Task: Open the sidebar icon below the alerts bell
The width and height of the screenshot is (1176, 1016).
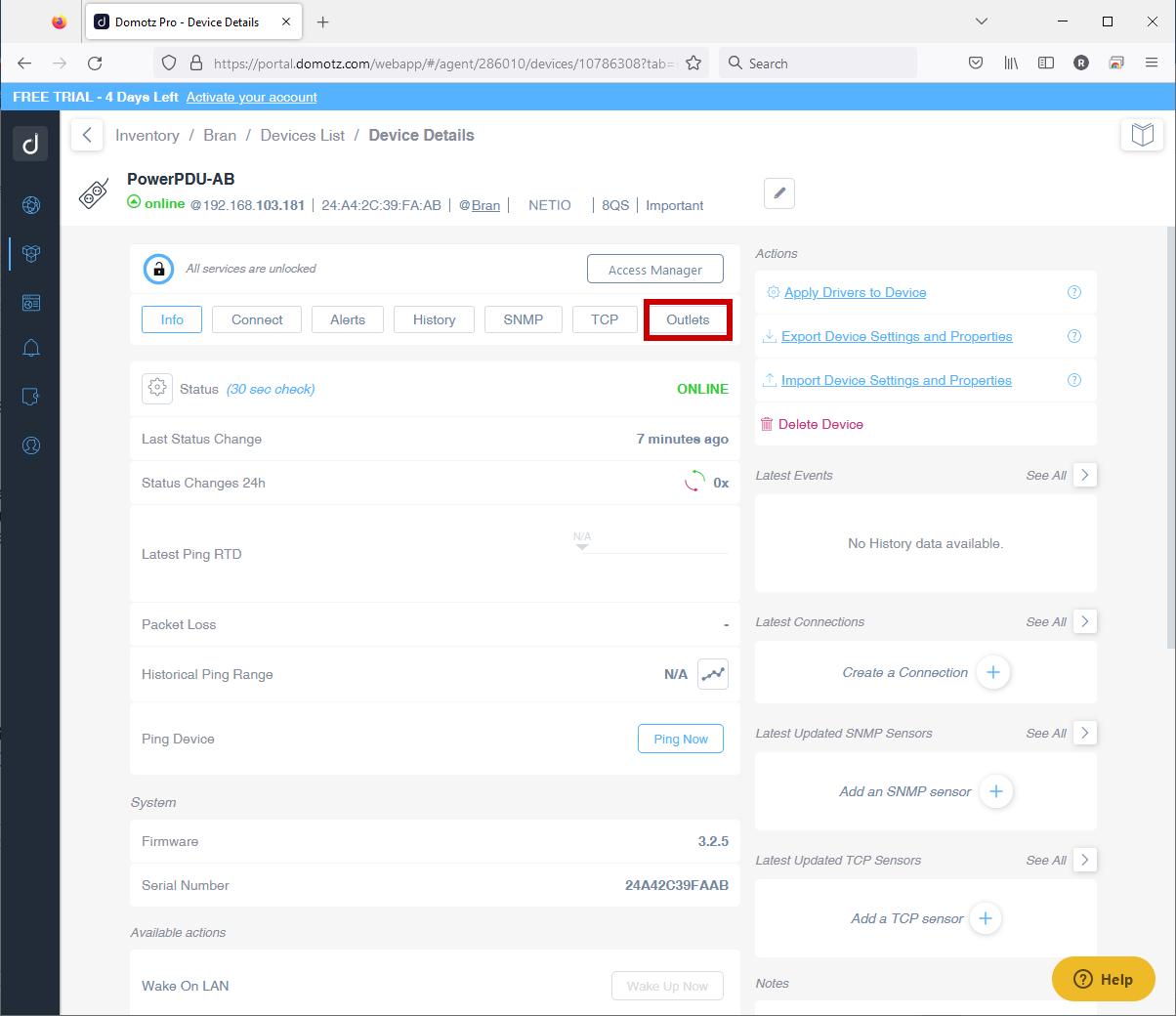Action: (x=31, y=397)
